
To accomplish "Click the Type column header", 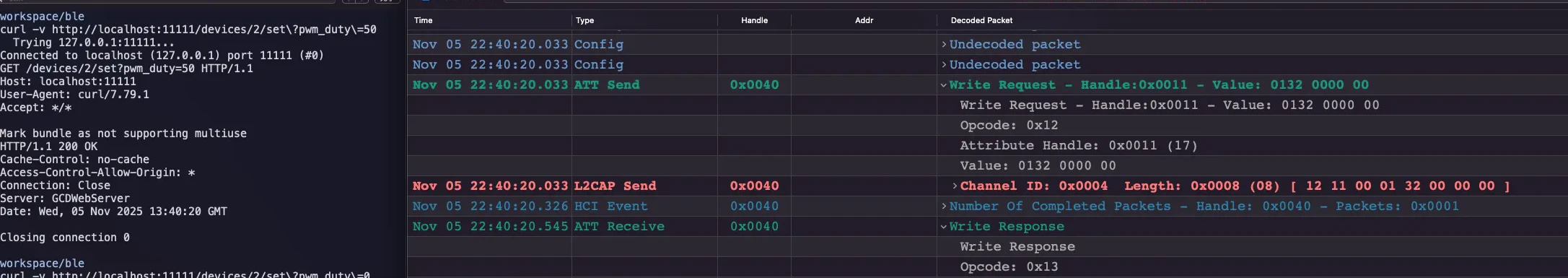I will tap(584, 20).
